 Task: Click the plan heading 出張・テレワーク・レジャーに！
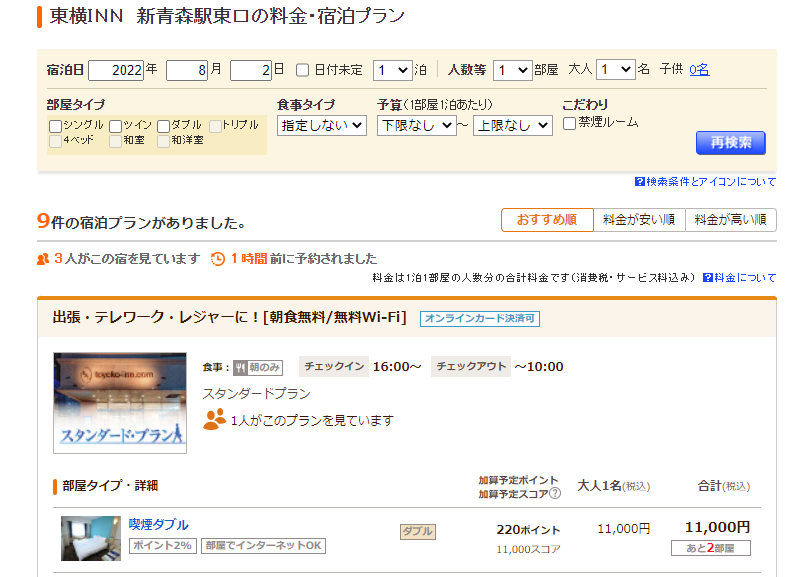[156, 317]
